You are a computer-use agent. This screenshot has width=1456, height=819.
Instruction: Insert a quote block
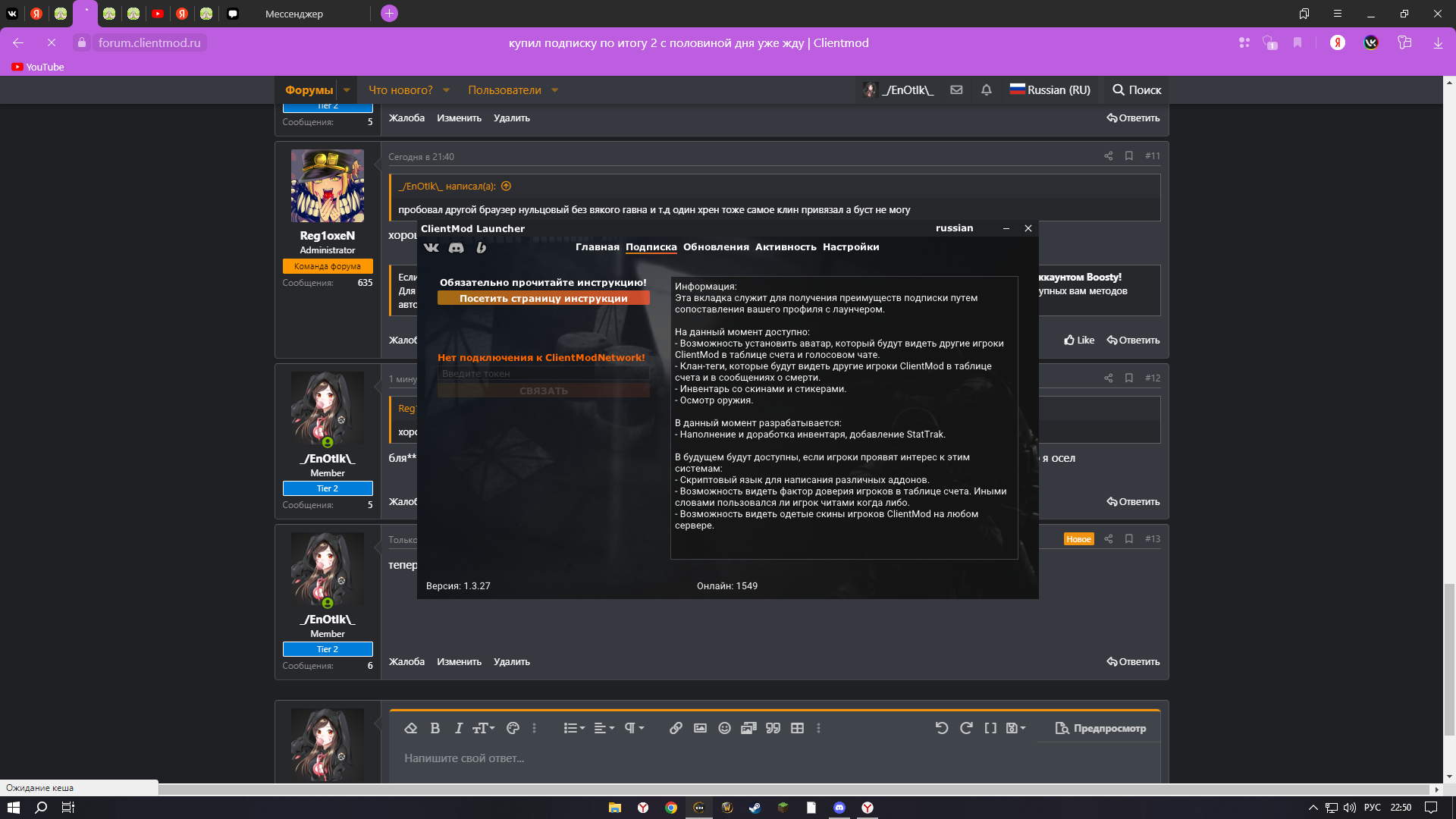pos(773,728)
